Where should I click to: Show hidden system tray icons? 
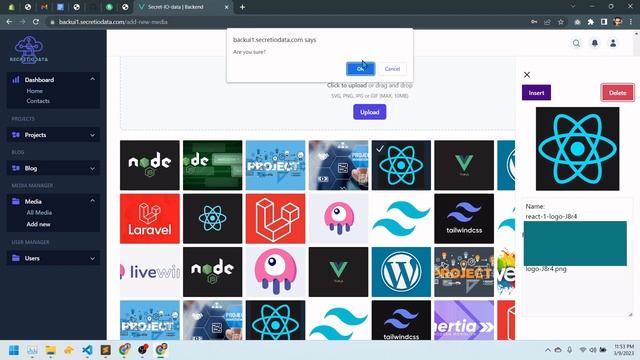pos(548,350)
